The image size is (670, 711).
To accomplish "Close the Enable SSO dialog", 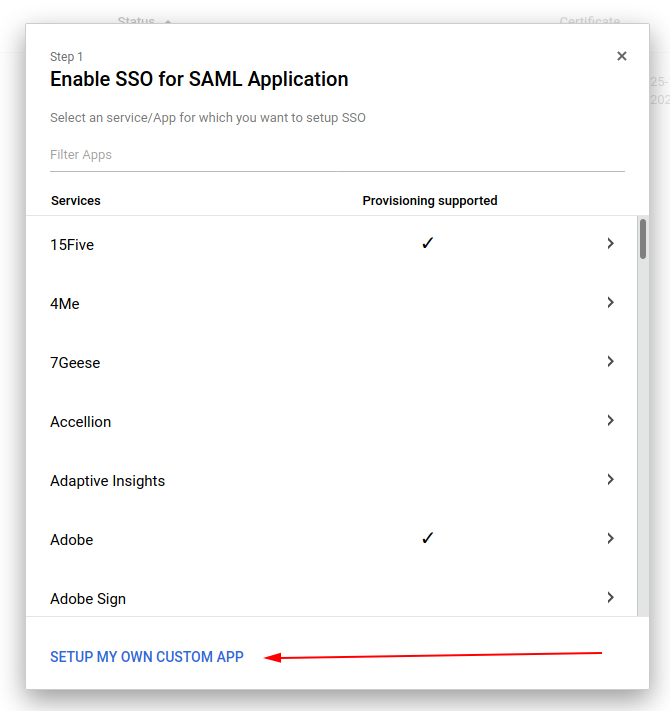I will [621, 56].
